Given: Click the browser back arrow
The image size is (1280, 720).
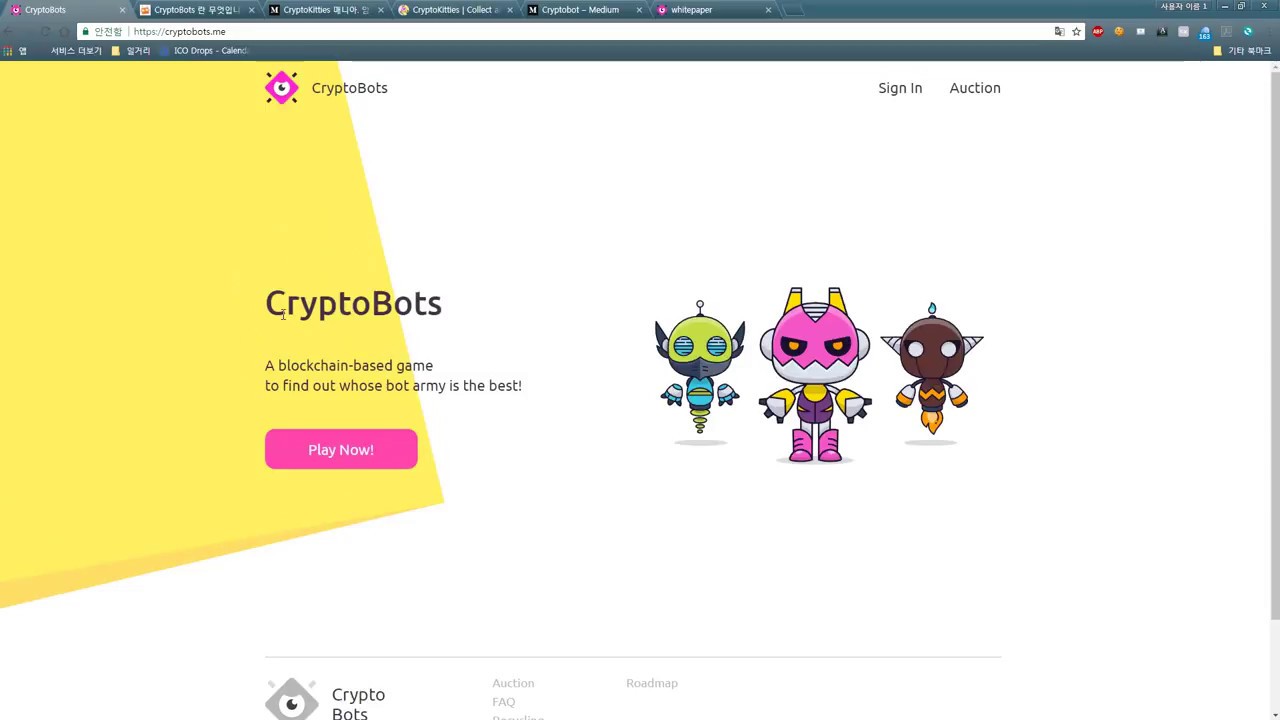Looking at the screenshot, I should point(9,32).
